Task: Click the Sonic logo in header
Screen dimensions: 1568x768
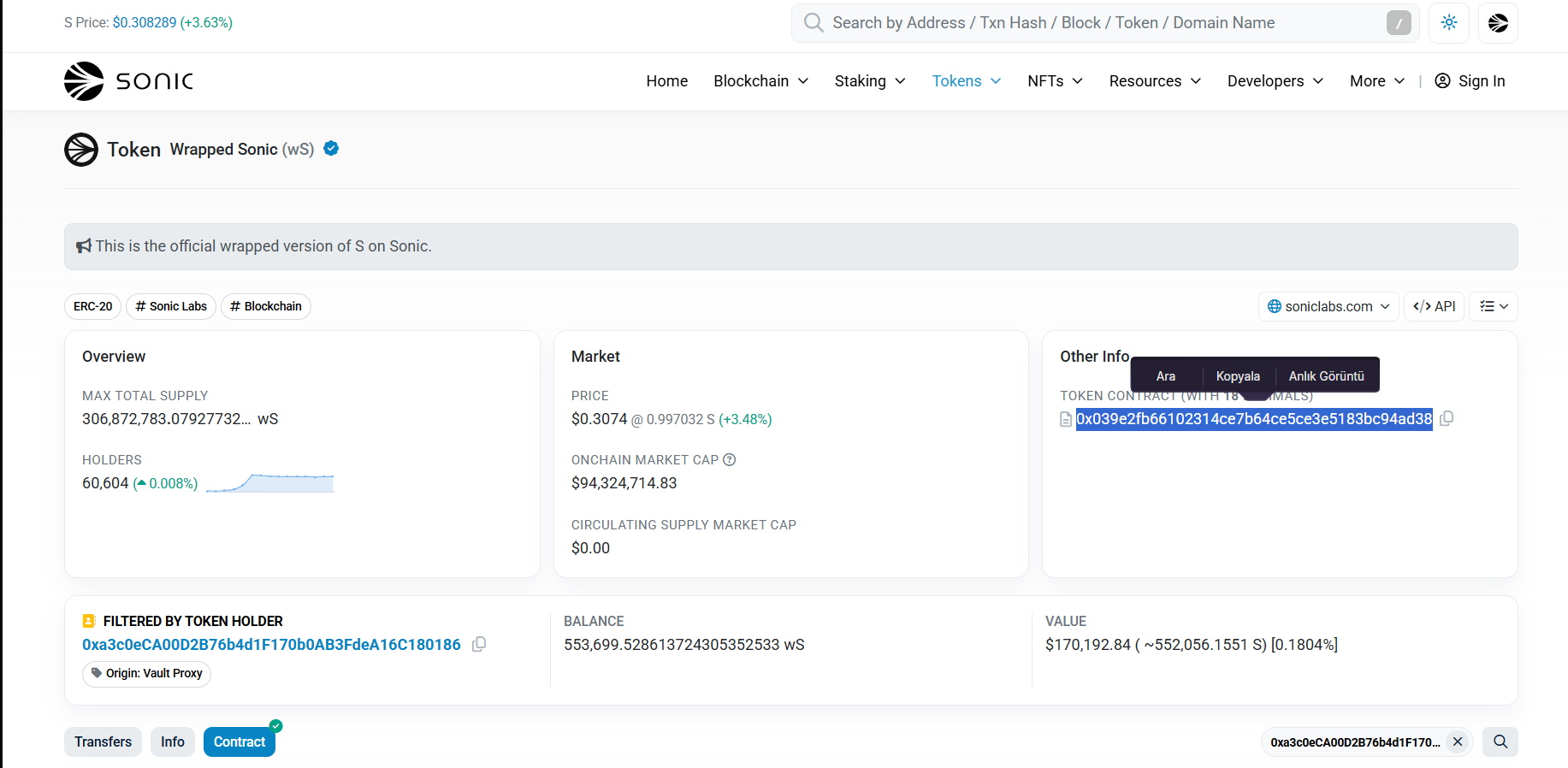Action: click(128, 81)
